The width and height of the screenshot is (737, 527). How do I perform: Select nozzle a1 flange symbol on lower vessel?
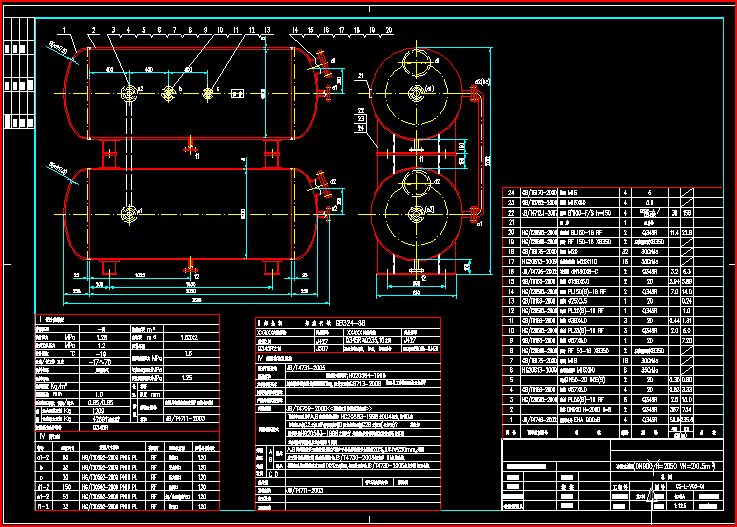(129, 214)
